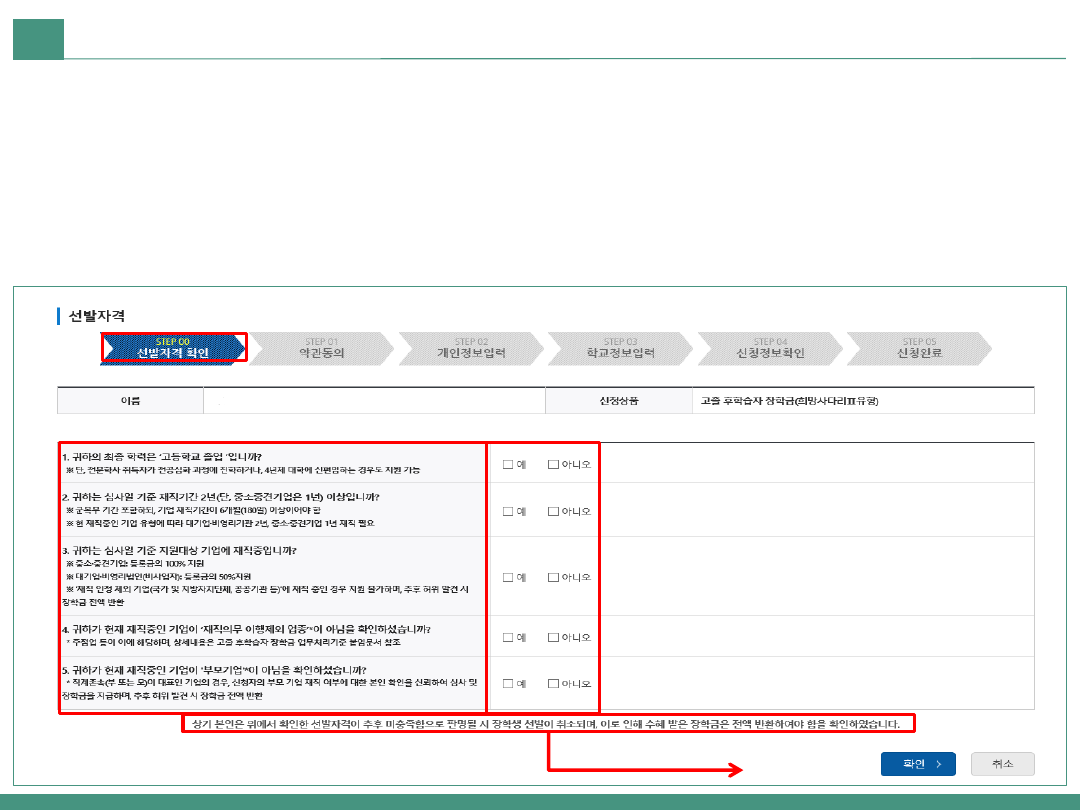Image resolution: width=1080 pixels, height=810 pixels.
Task: Check '예' for question 1 high school graduation
Action: point(508,464)
